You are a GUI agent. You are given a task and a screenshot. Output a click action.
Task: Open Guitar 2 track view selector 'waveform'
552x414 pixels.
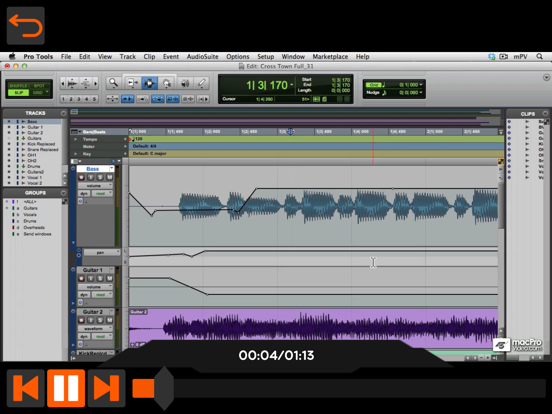pyautogui.click(x=95, y=328)
